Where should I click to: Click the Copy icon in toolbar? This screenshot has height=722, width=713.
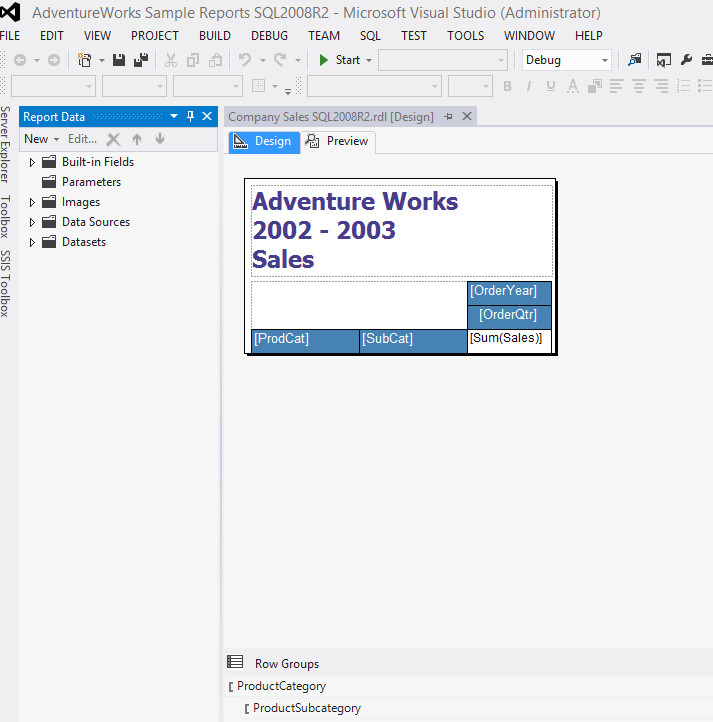coord(193,60)
